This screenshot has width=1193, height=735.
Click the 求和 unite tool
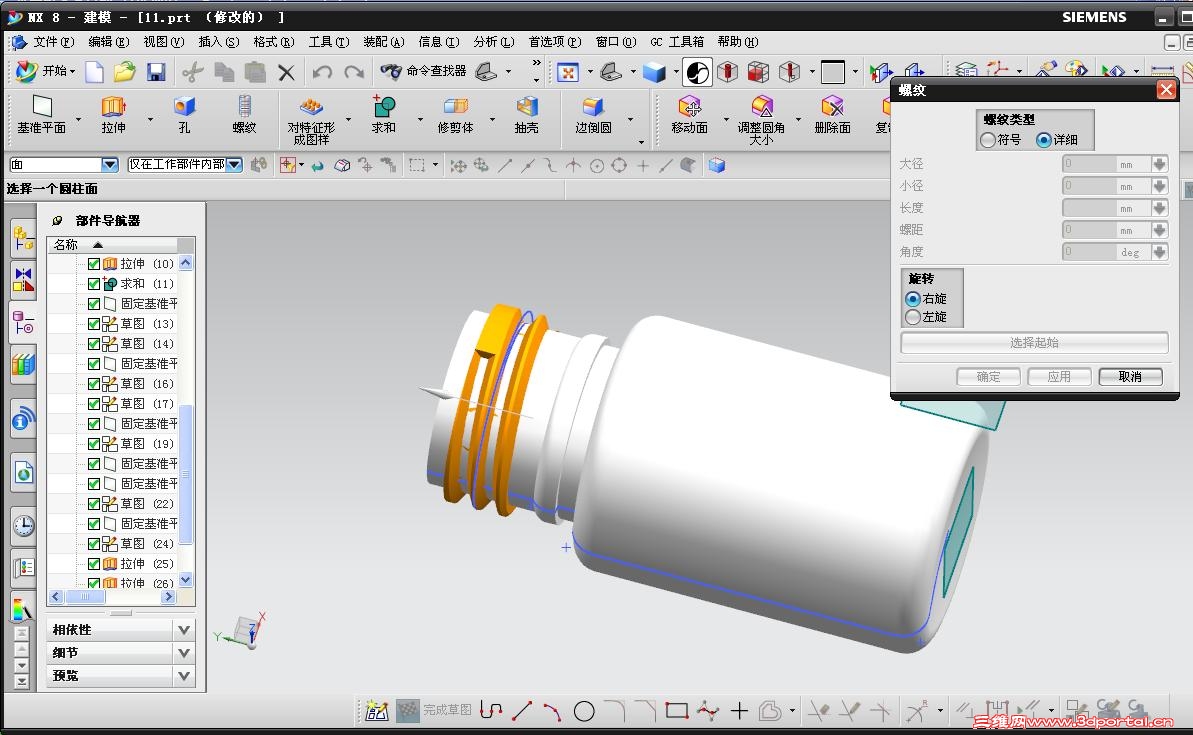383,115
